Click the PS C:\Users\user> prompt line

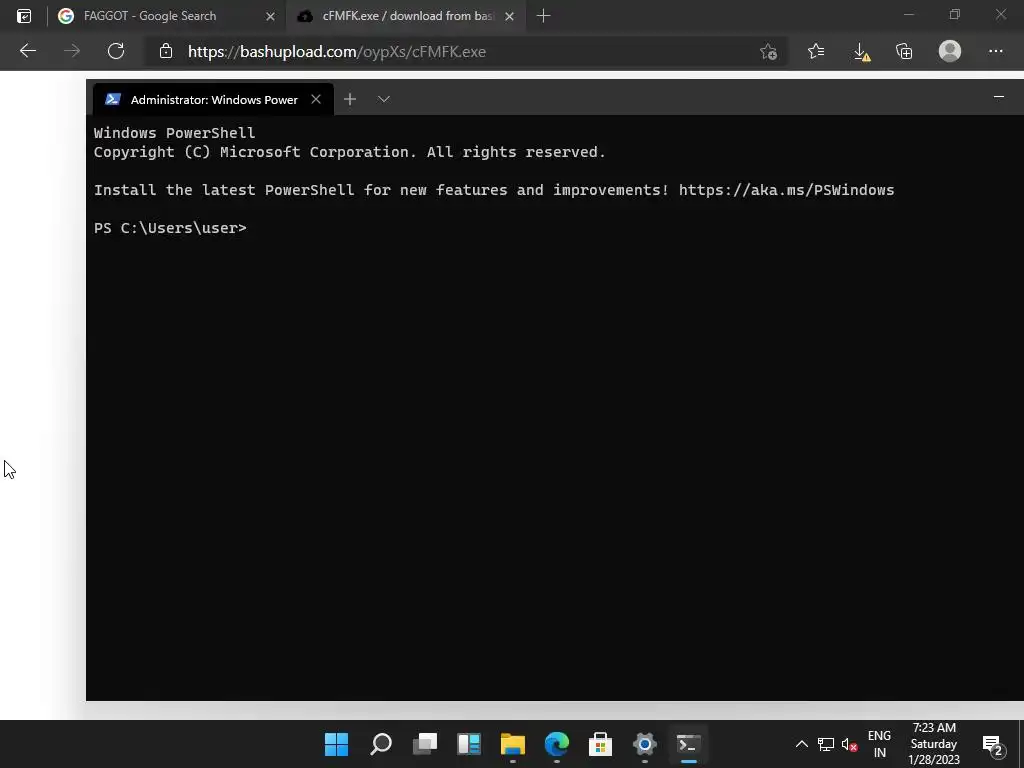170,228
